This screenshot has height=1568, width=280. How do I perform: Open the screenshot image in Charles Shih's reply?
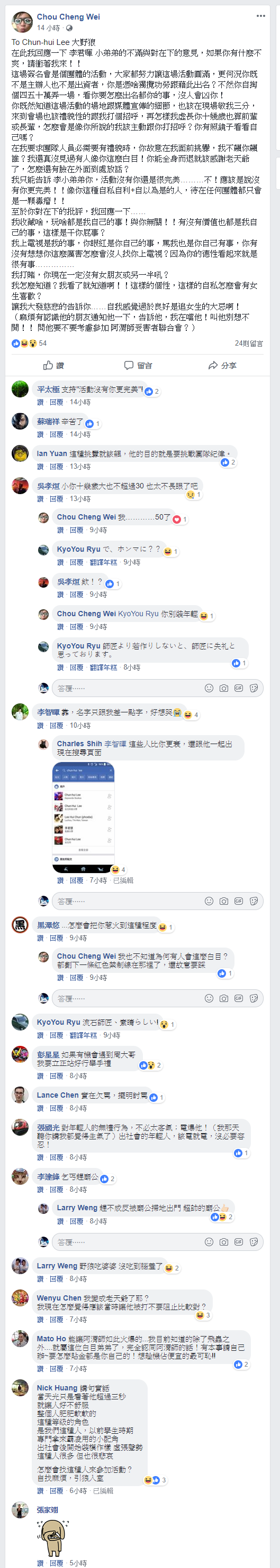83,817
